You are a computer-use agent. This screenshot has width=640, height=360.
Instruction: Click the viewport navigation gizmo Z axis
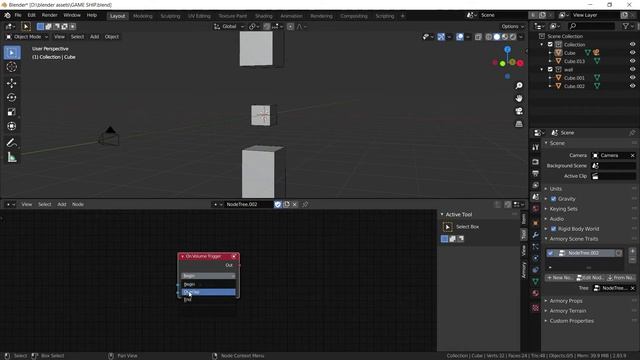[507, 49]
